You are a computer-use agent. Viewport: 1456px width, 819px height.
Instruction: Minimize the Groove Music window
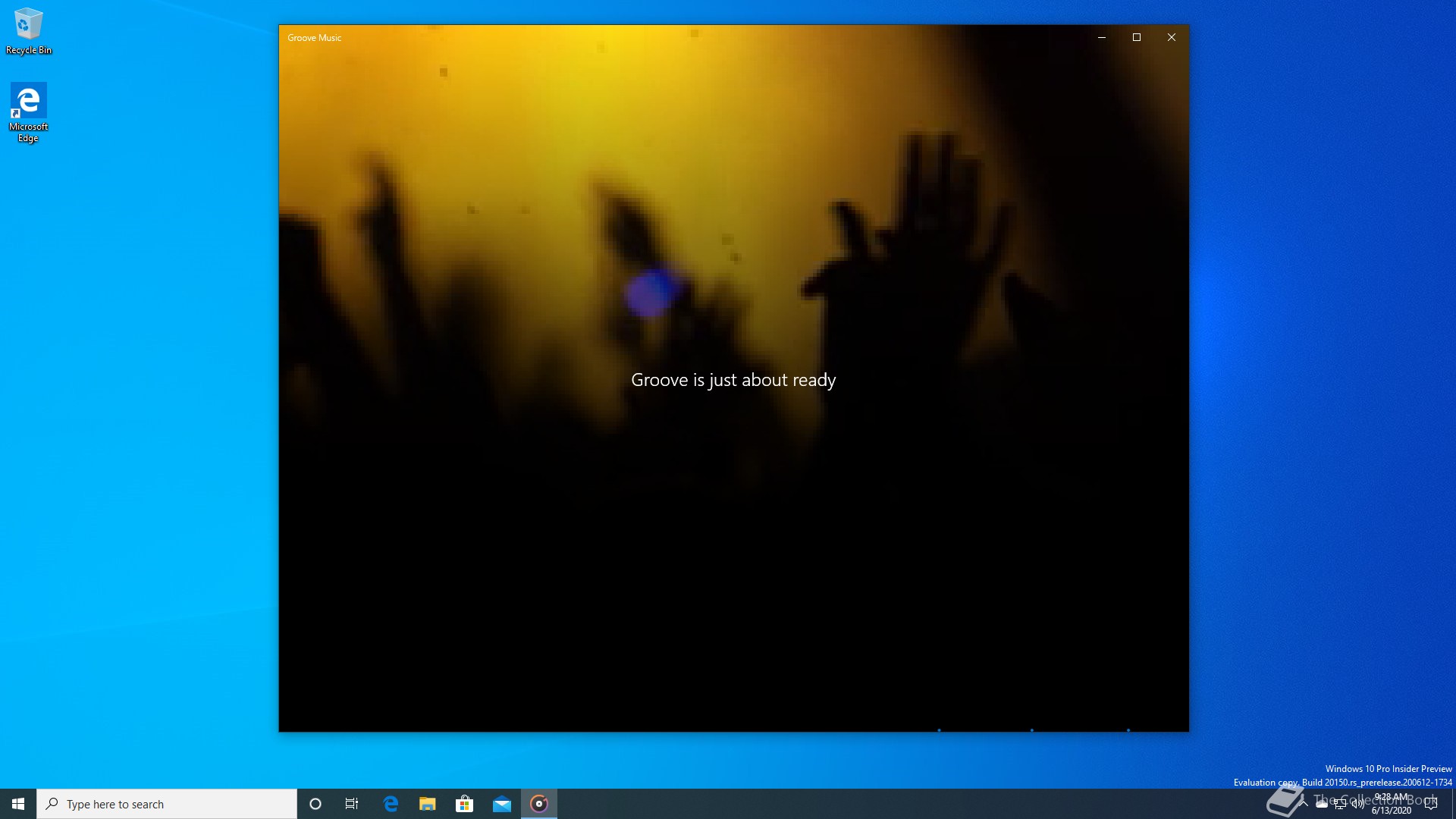(x=1102, y=37)
